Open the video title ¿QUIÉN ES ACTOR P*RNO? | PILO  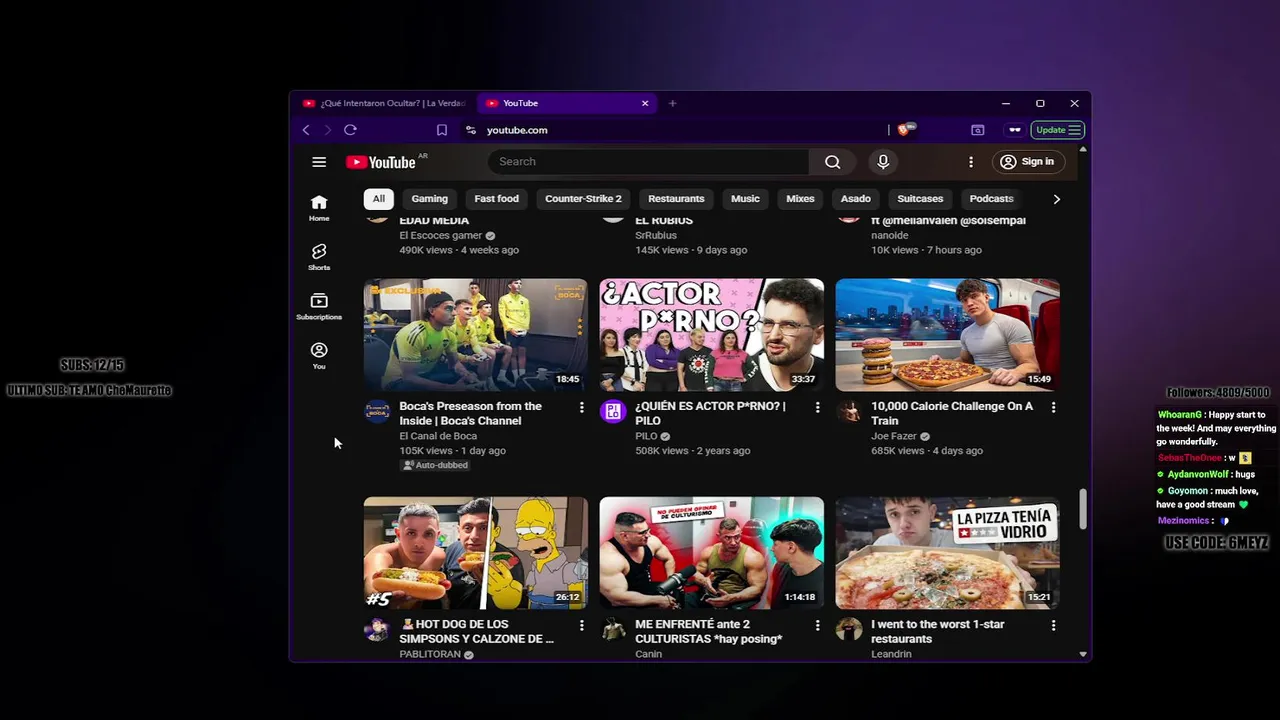[710, 413]
